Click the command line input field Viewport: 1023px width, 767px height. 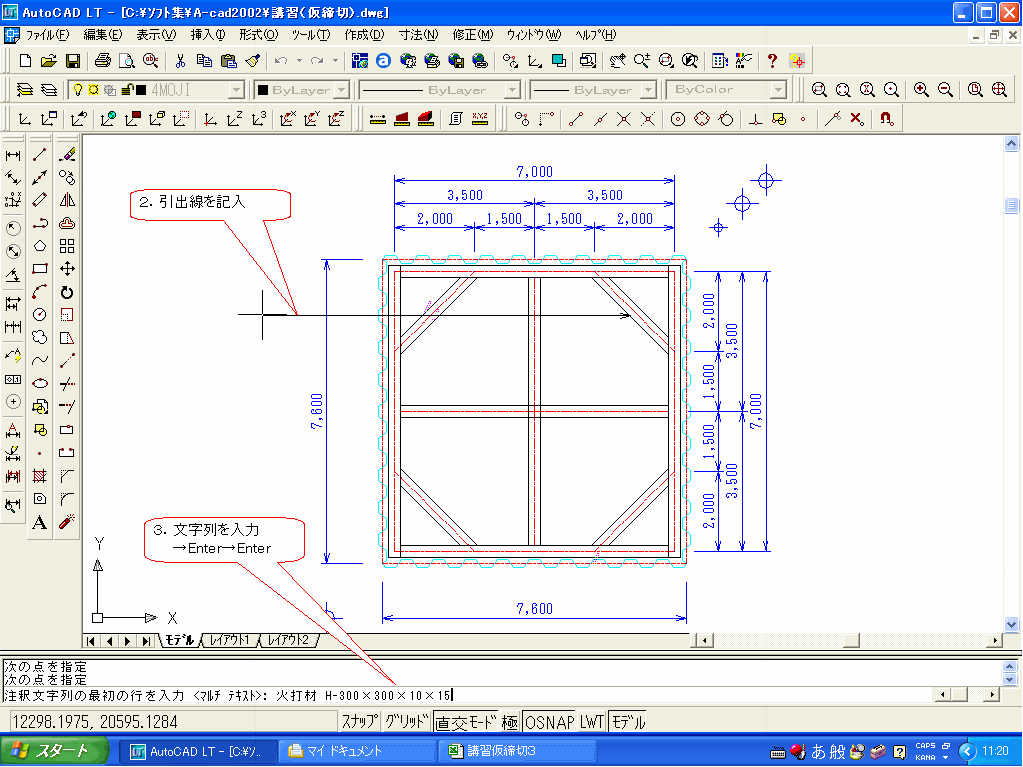coord(470,695)
